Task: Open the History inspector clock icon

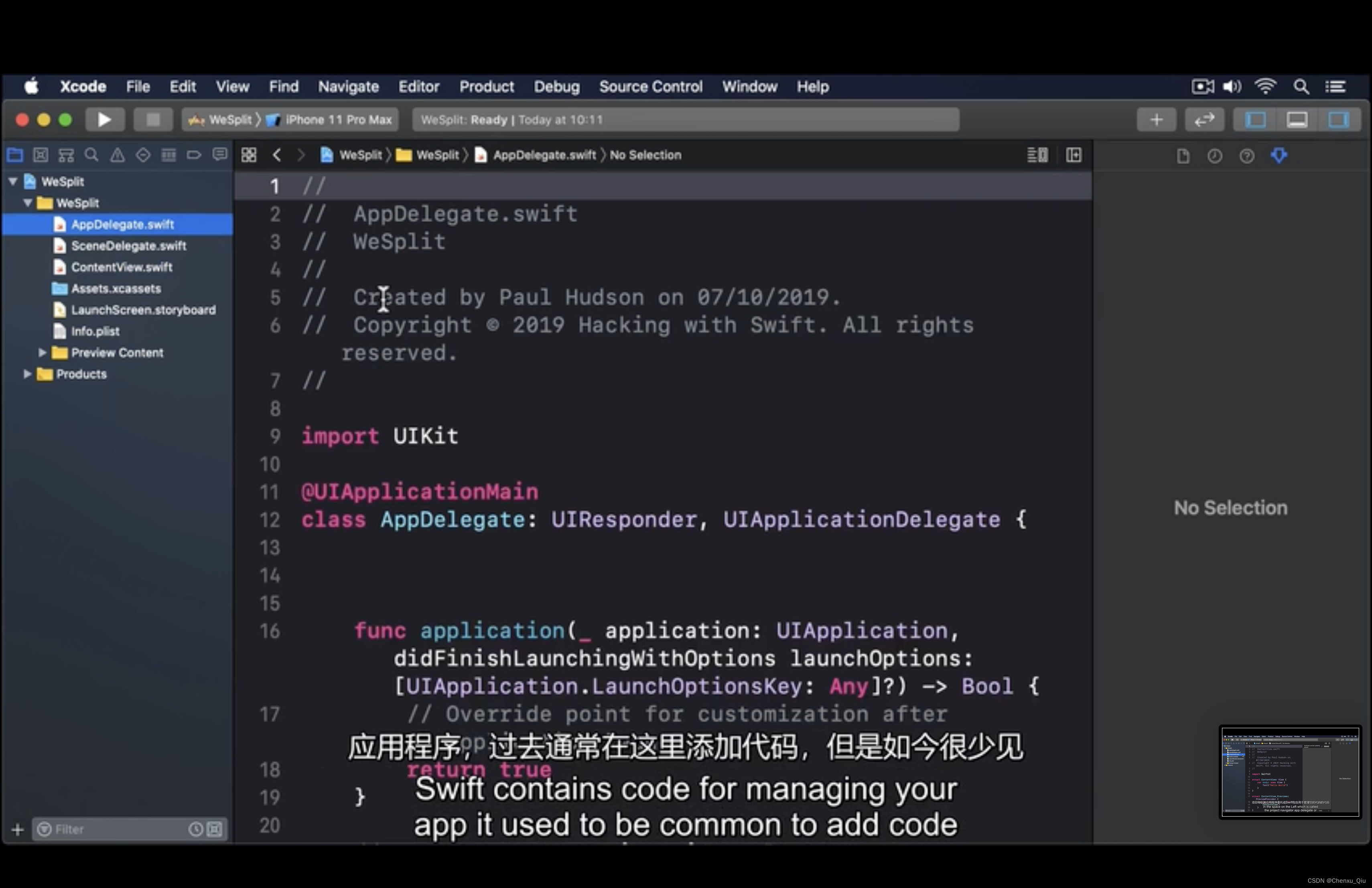Action: (1215, 156)
